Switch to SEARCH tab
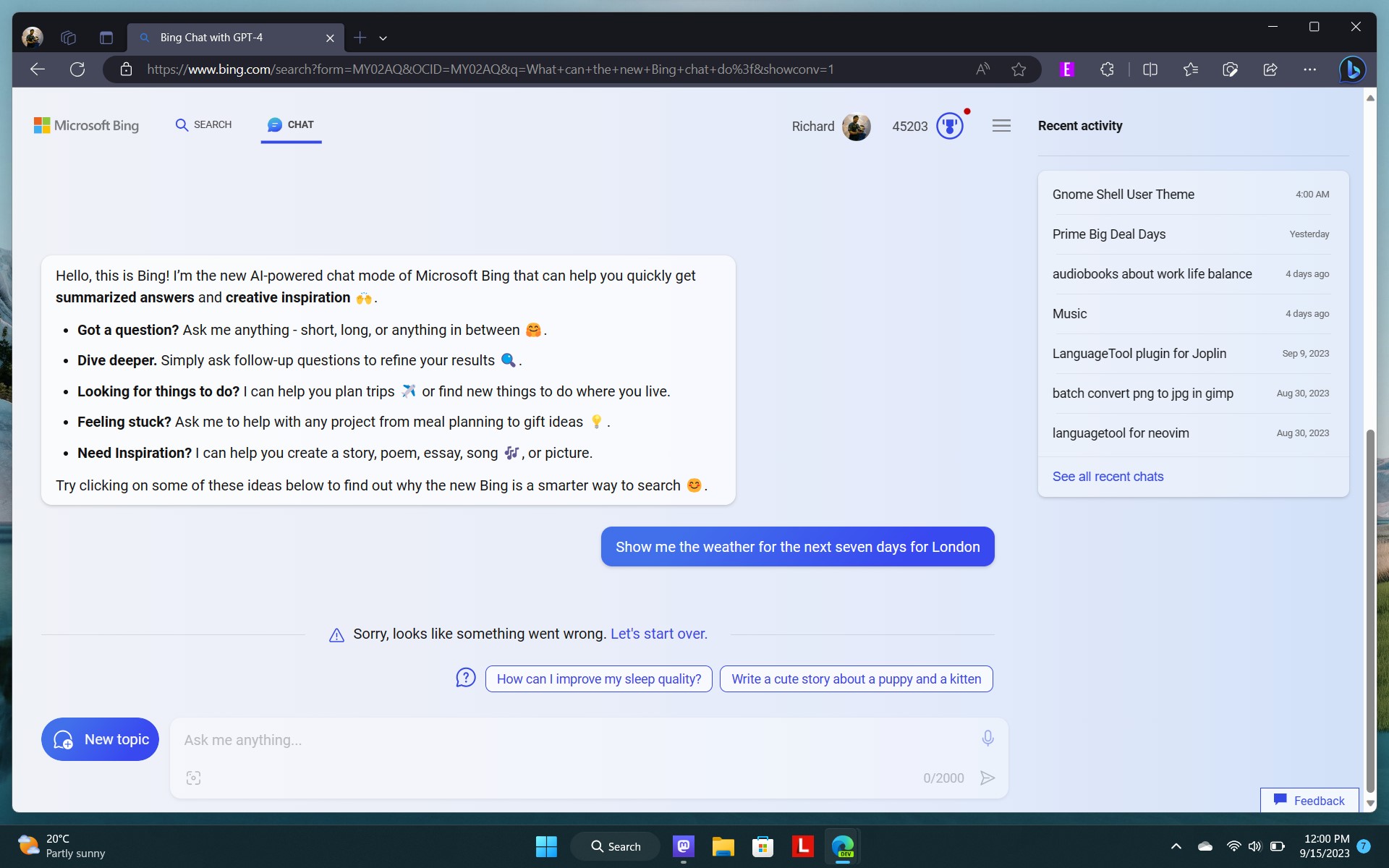 coord(204,124)
